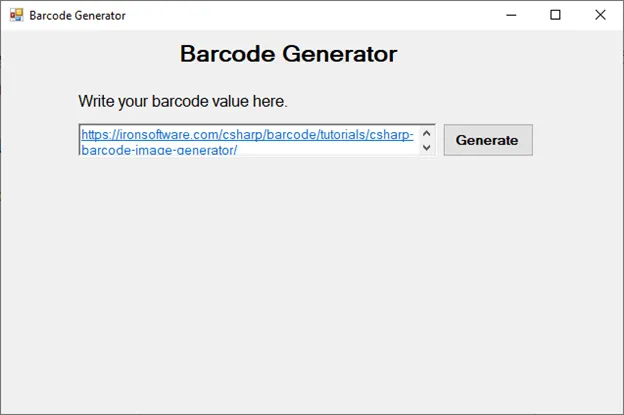This screenshot has height=415, width=624.
Task: Click the second URL line "barcode-image-generator/"
Action: click(158, 150)
